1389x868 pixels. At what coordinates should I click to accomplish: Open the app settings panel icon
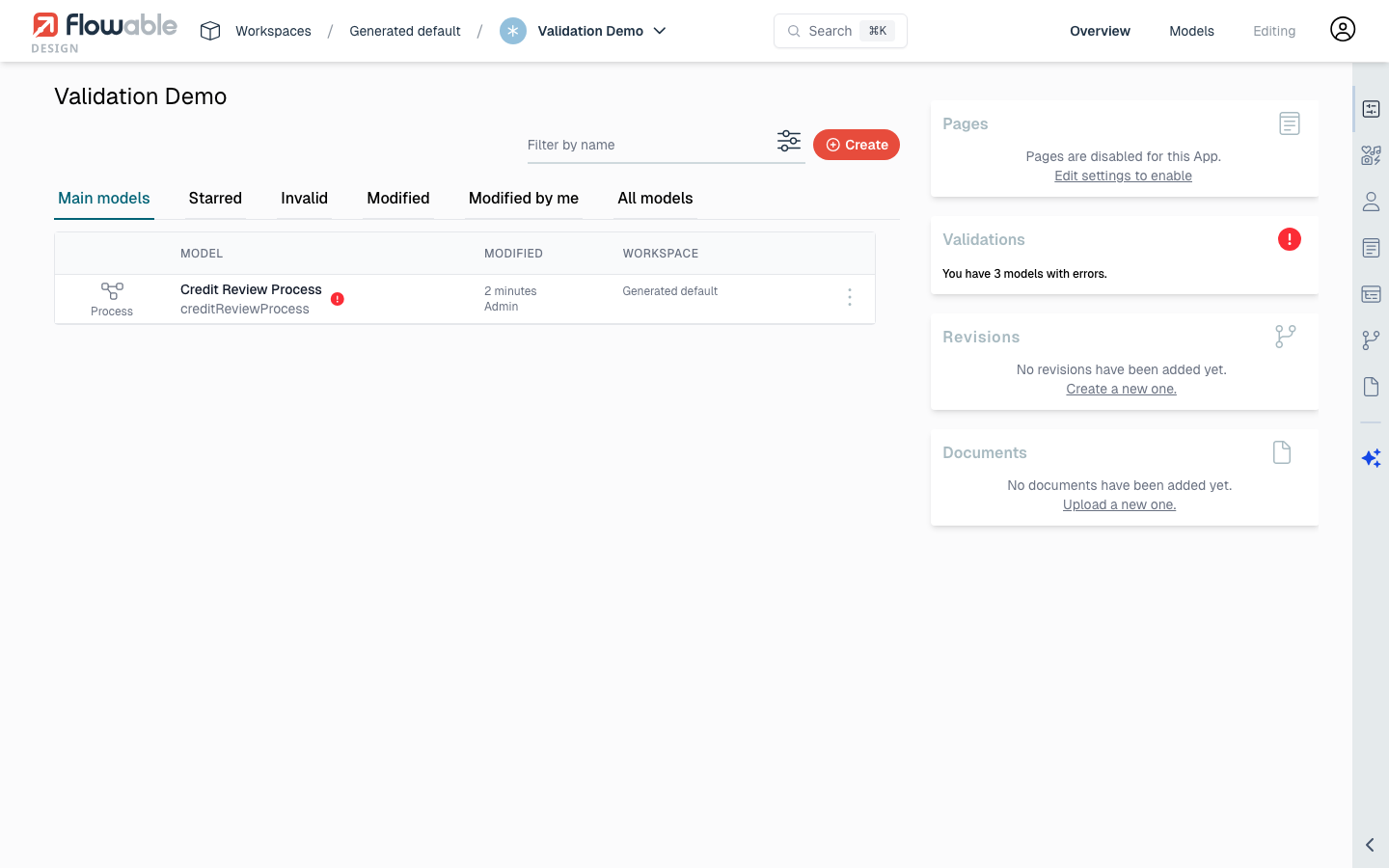[1371, 109]
